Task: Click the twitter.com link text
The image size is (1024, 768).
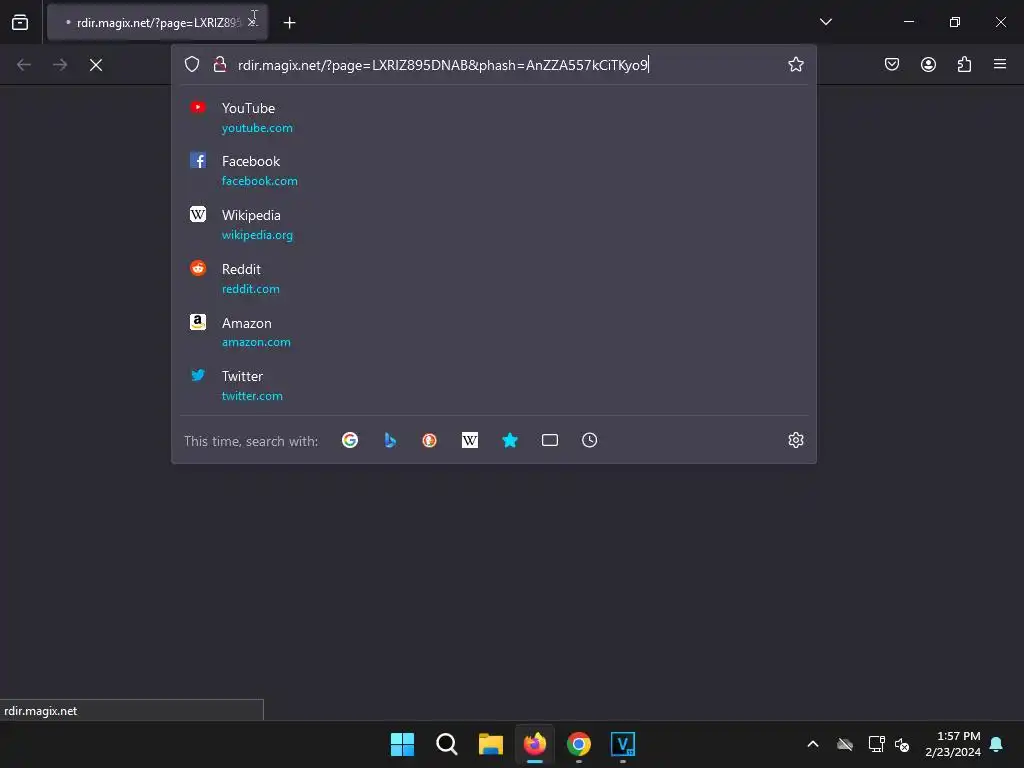Action: click(252, 396)
